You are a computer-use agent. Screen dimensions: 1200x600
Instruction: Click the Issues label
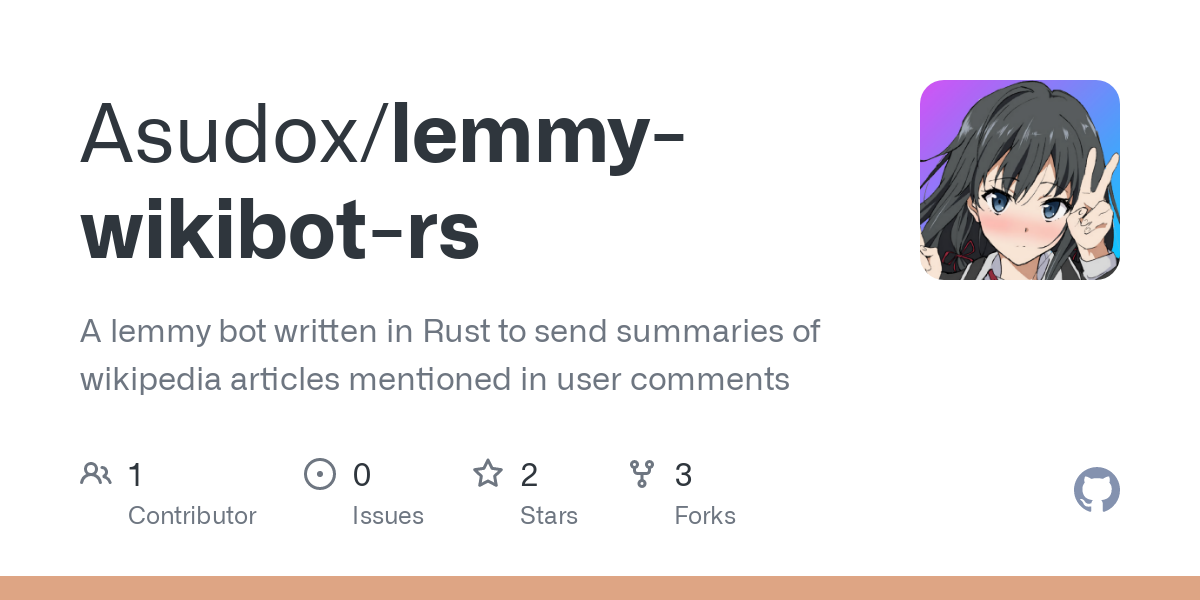click(388, 516)
